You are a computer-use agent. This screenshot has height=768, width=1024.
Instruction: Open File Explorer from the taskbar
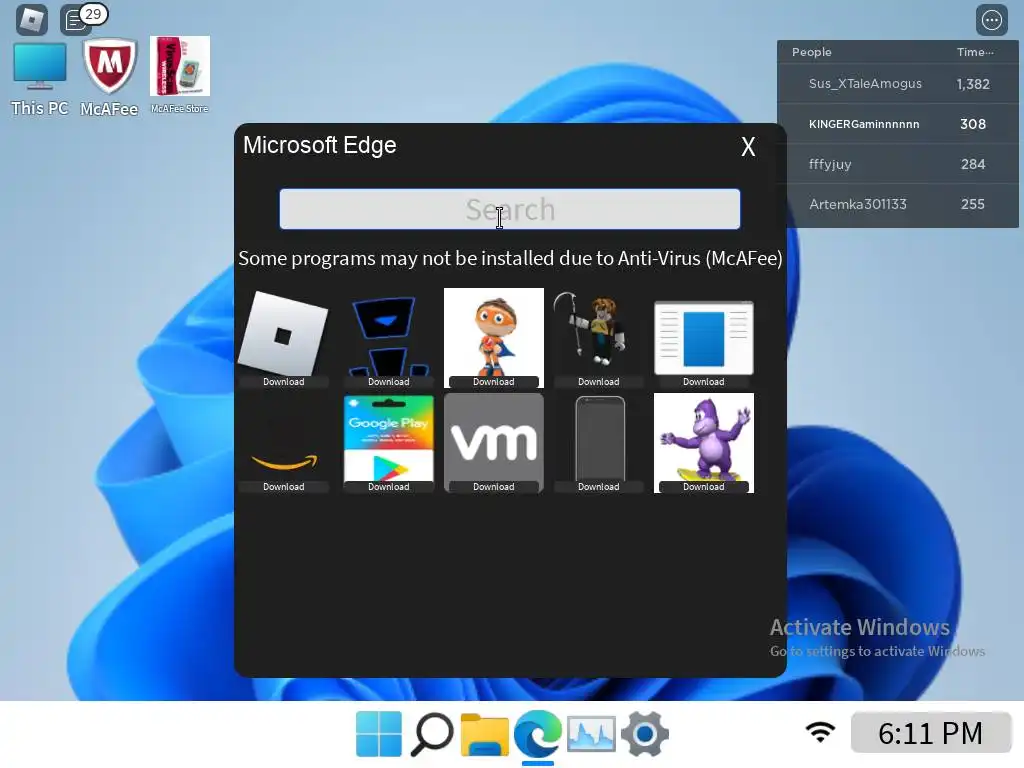coord(485,734)
